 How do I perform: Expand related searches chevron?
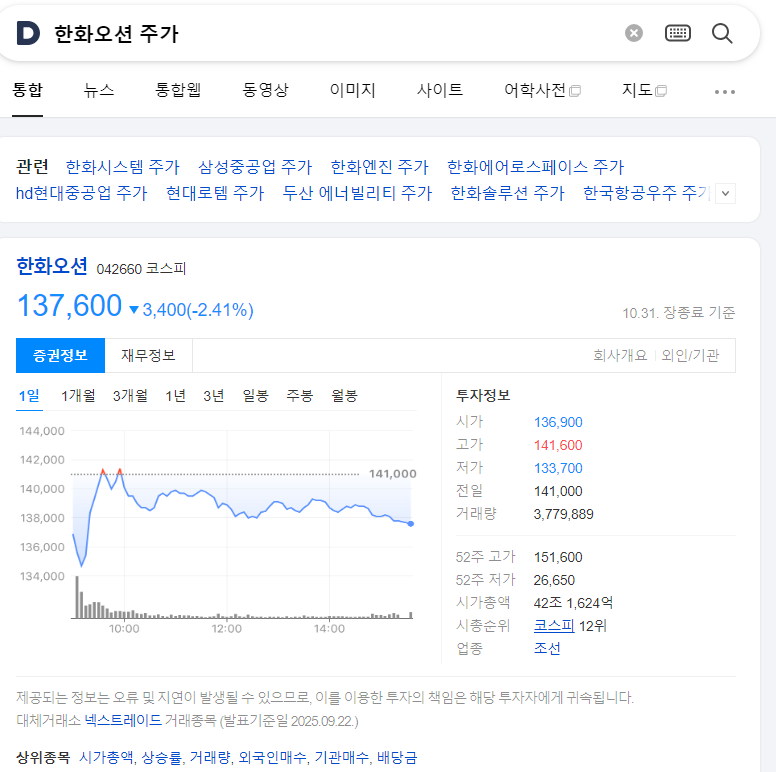click(726, 193)
